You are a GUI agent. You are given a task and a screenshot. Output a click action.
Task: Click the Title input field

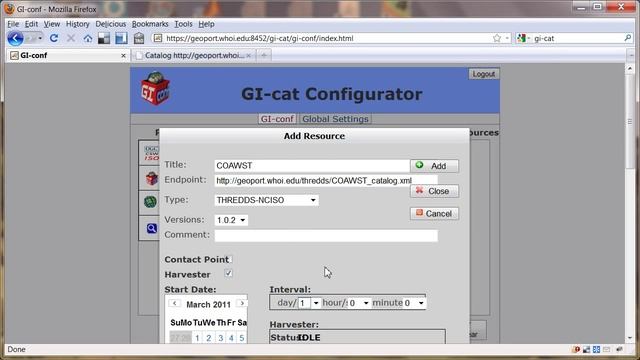312,166
